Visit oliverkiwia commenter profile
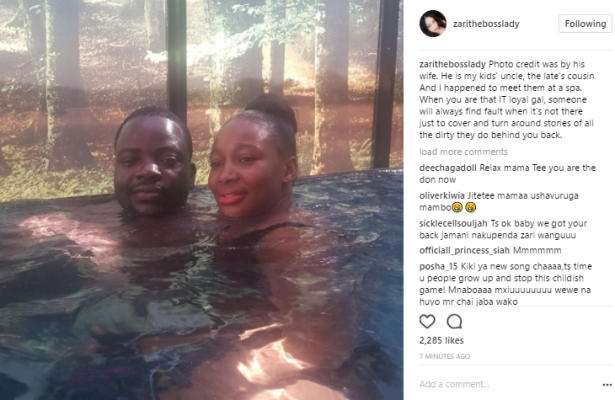 point(442,196)
